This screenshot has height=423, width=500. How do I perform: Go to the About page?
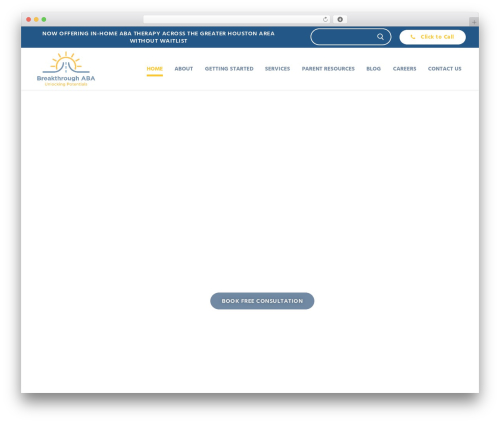[184, 69]
